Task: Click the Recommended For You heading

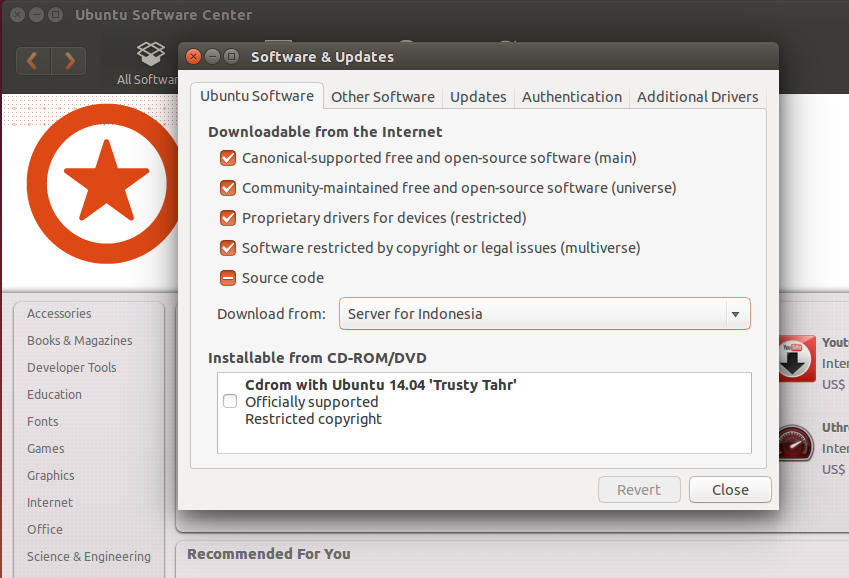Action: pos(269,554)
